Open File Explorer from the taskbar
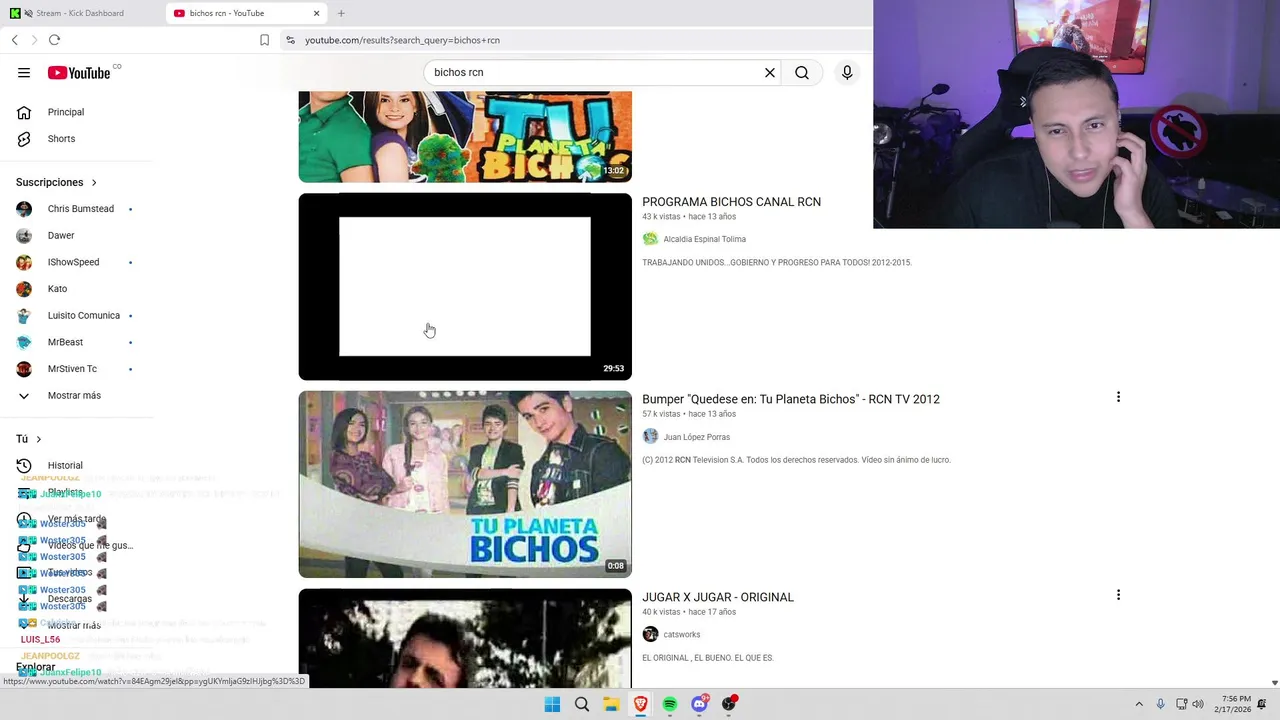The image size is (1280, 720). pyautogui.click(x=611, y=704)
